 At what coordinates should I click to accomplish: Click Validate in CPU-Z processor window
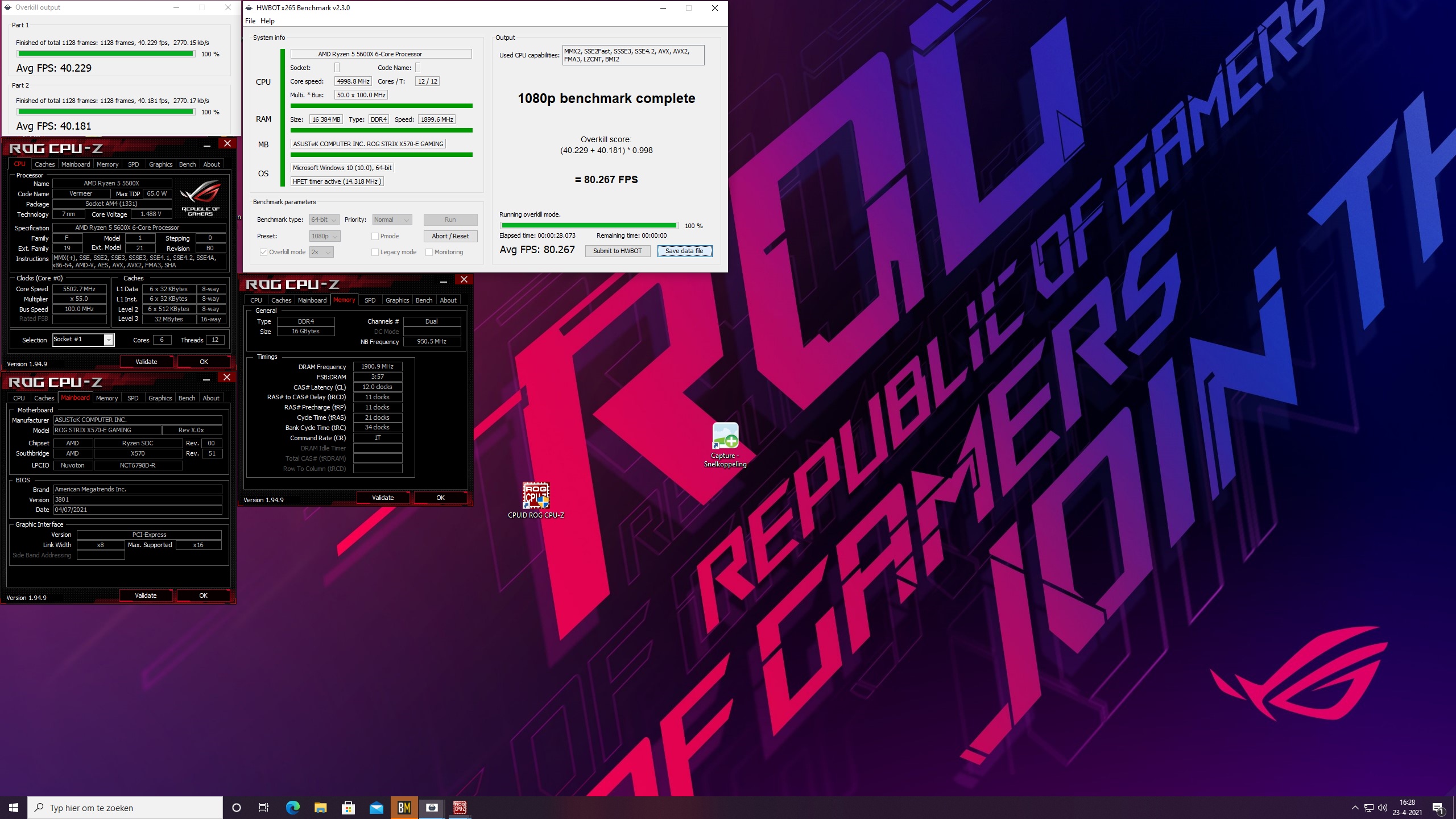pyautogui.click(x=146, y=362)
